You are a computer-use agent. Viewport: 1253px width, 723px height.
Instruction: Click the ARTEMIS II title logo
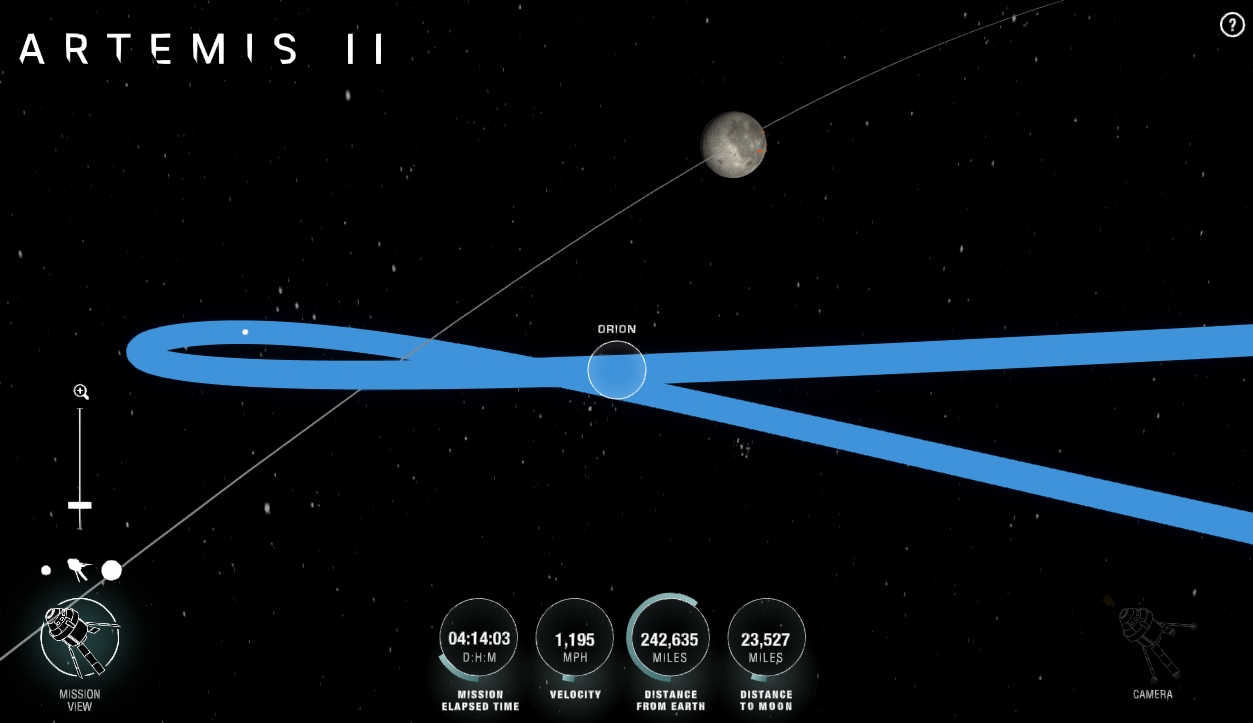coord(200,49)
